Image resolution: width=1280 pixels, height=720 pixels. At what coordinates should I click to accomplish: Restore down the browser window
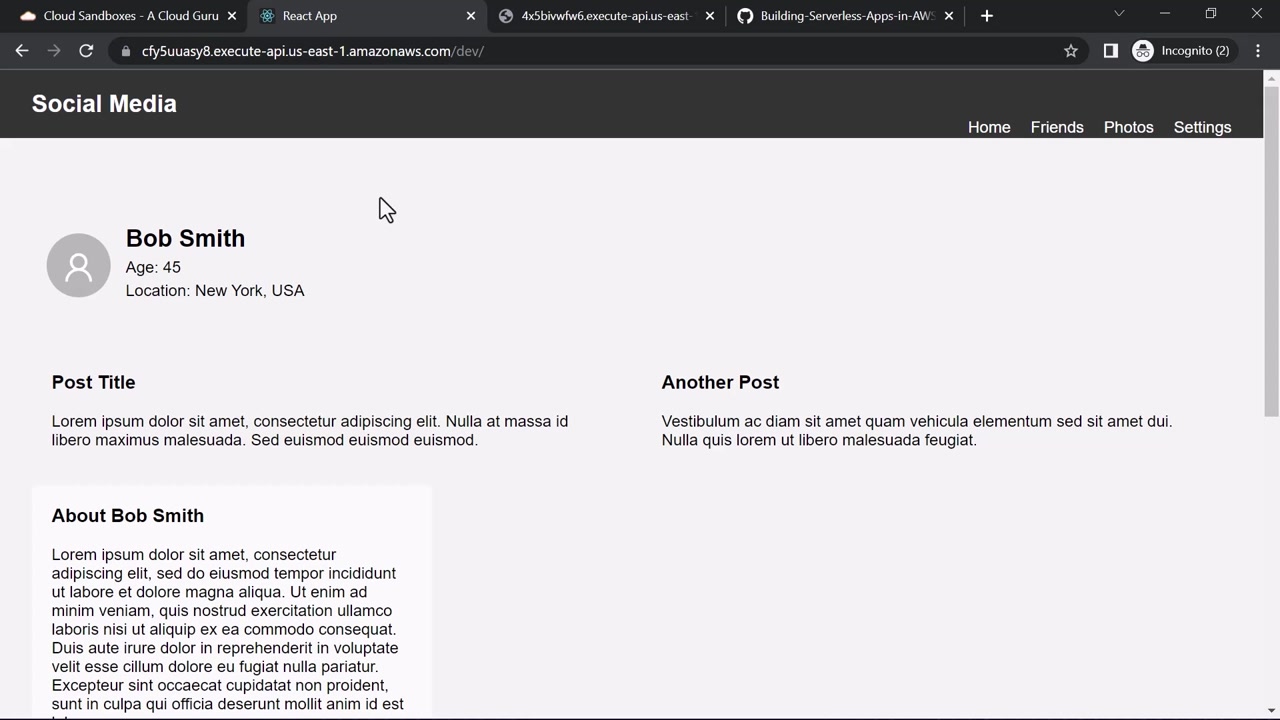click(1211, 14)
